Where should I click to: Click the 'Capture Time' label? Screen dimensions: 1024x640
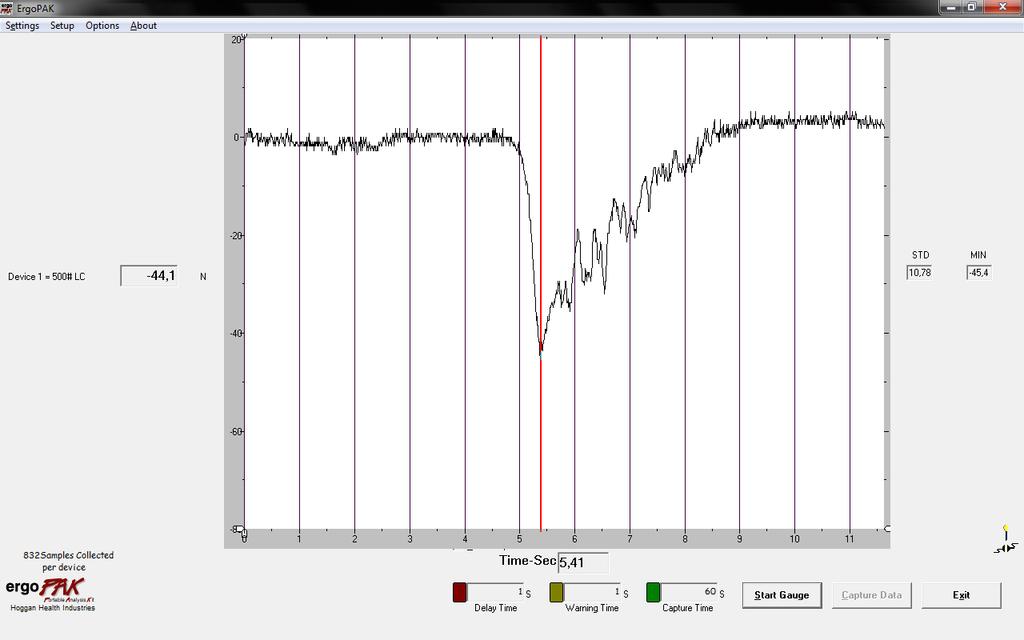point(688,608)
